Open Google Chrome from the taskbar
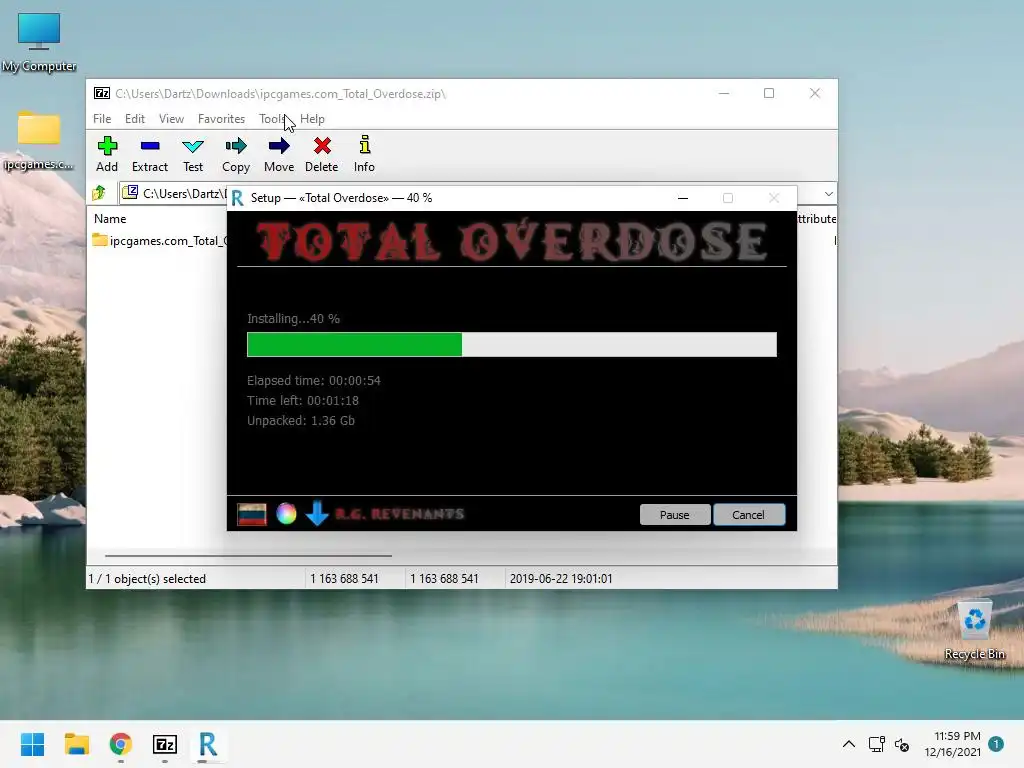This screenshot has width=1024, height=768. (121, 744)
